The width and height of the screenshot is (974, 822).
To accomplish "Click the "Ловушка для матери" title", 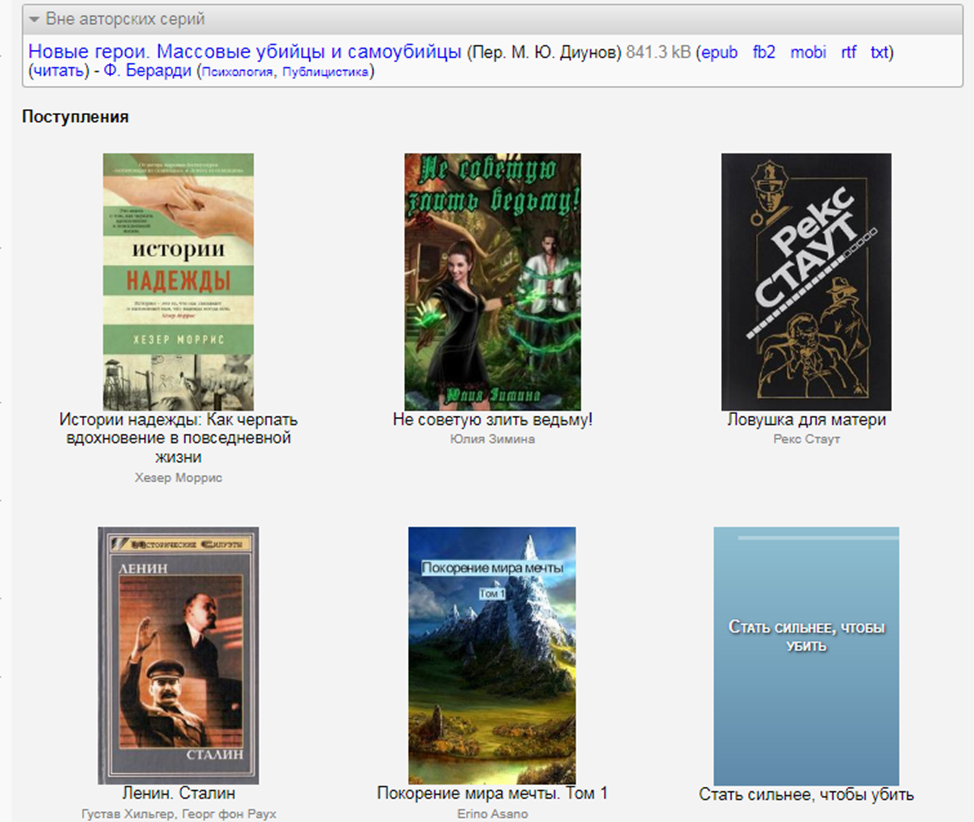I will point(806,420).
